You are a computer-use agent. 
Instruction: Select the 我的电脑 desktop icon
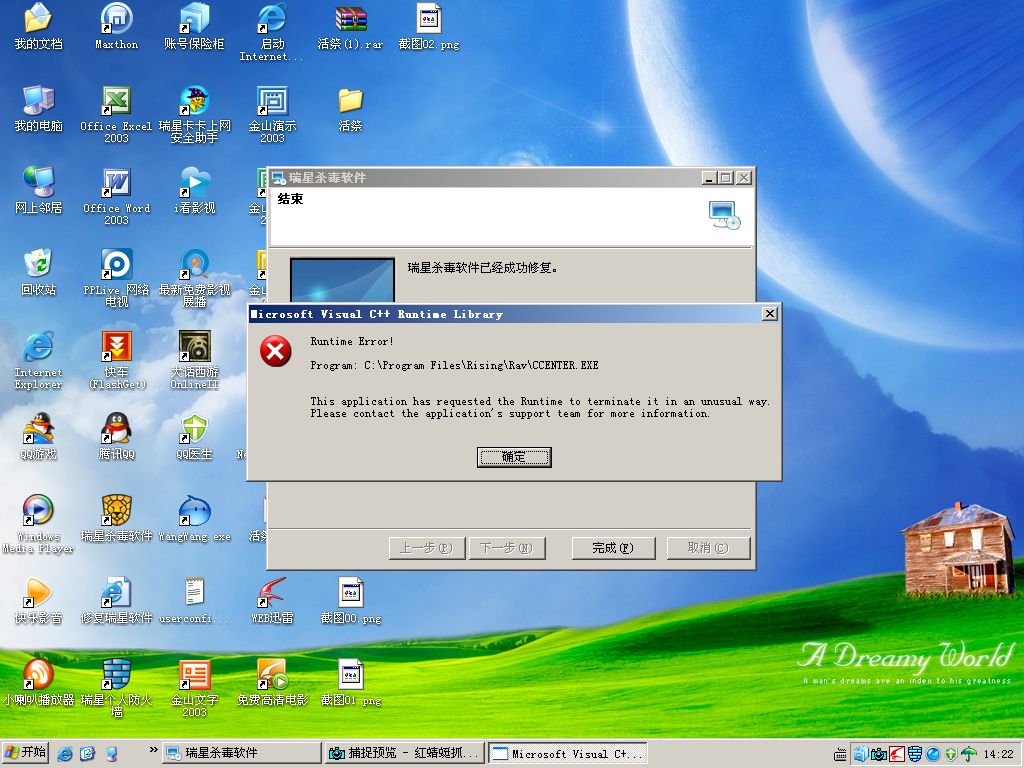[x=39, y=108]
